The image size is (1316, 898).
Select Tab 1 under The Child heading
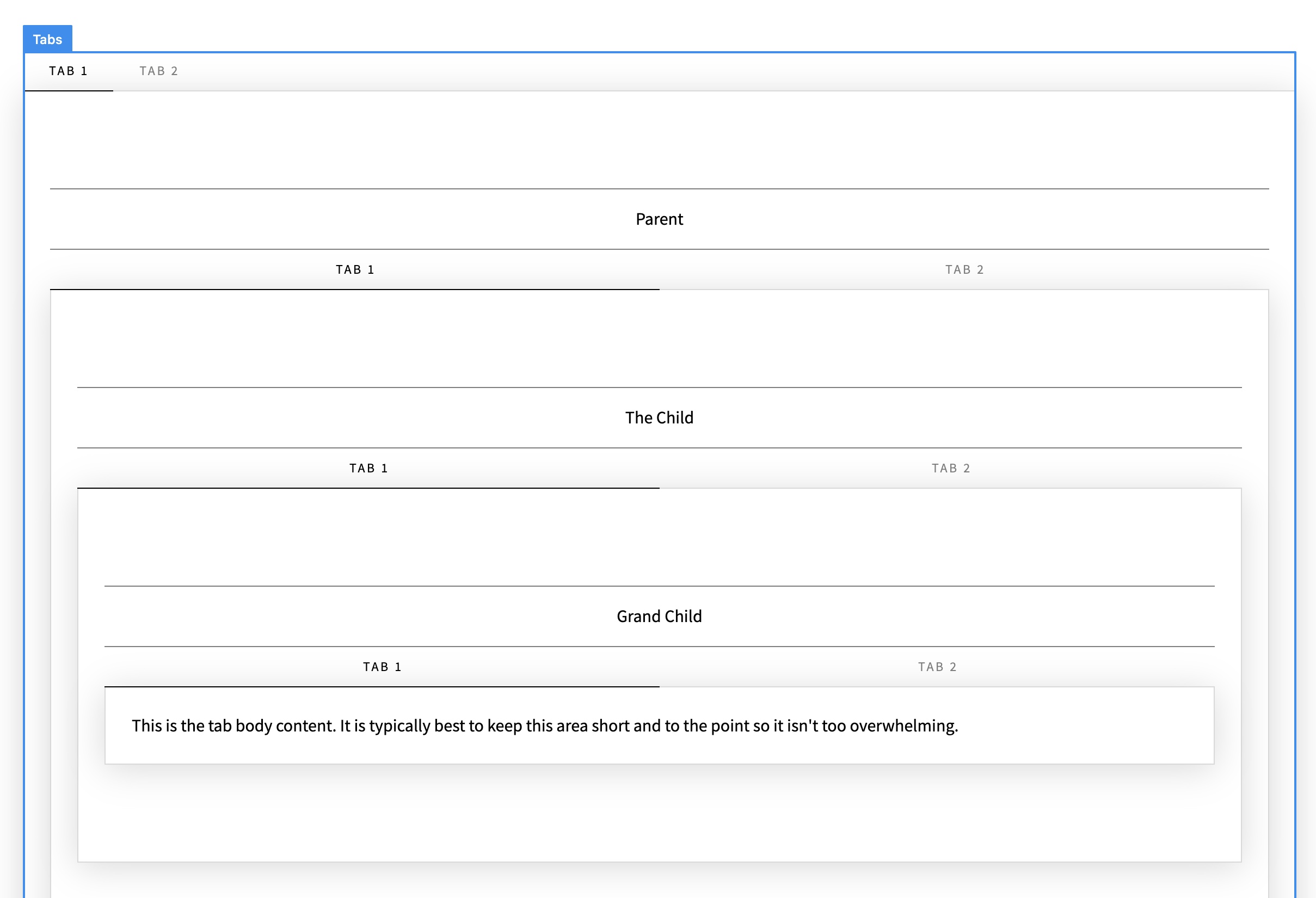tap(368, 468)
